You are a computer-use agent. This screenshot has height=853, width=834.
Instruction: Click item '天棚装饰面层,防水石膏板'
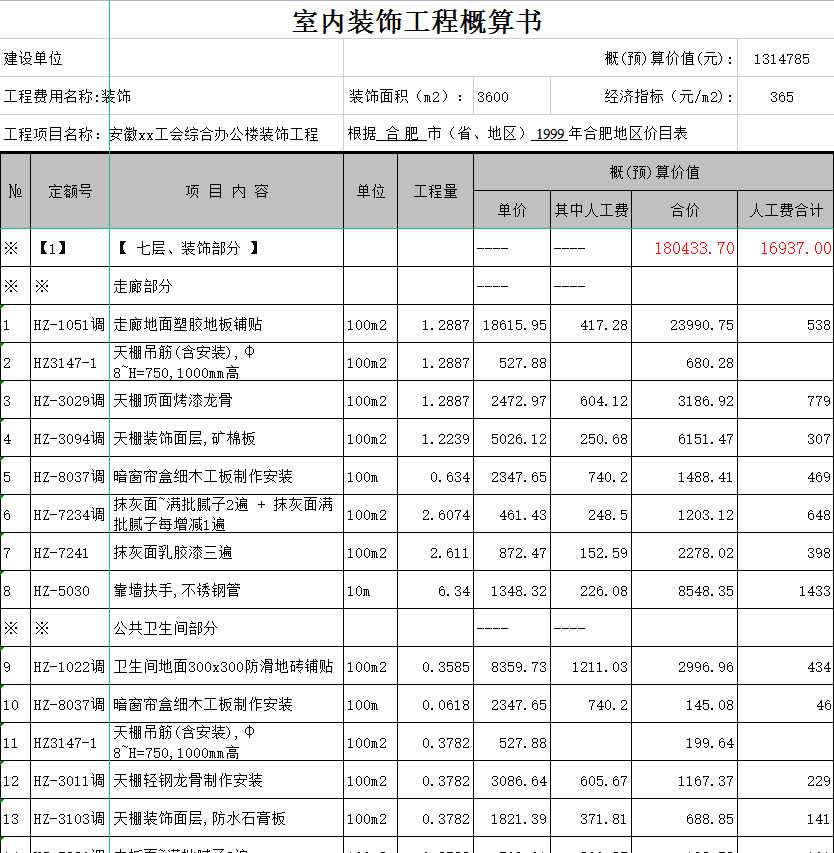[199, 819]
